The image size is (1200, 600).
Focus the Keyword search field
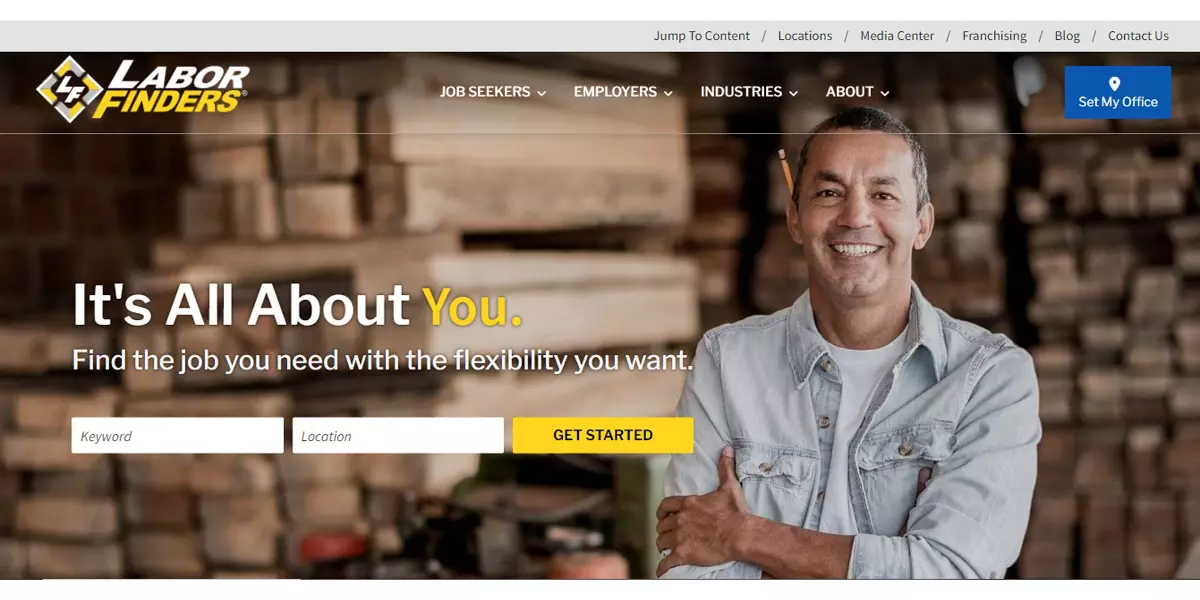point(178,435)
